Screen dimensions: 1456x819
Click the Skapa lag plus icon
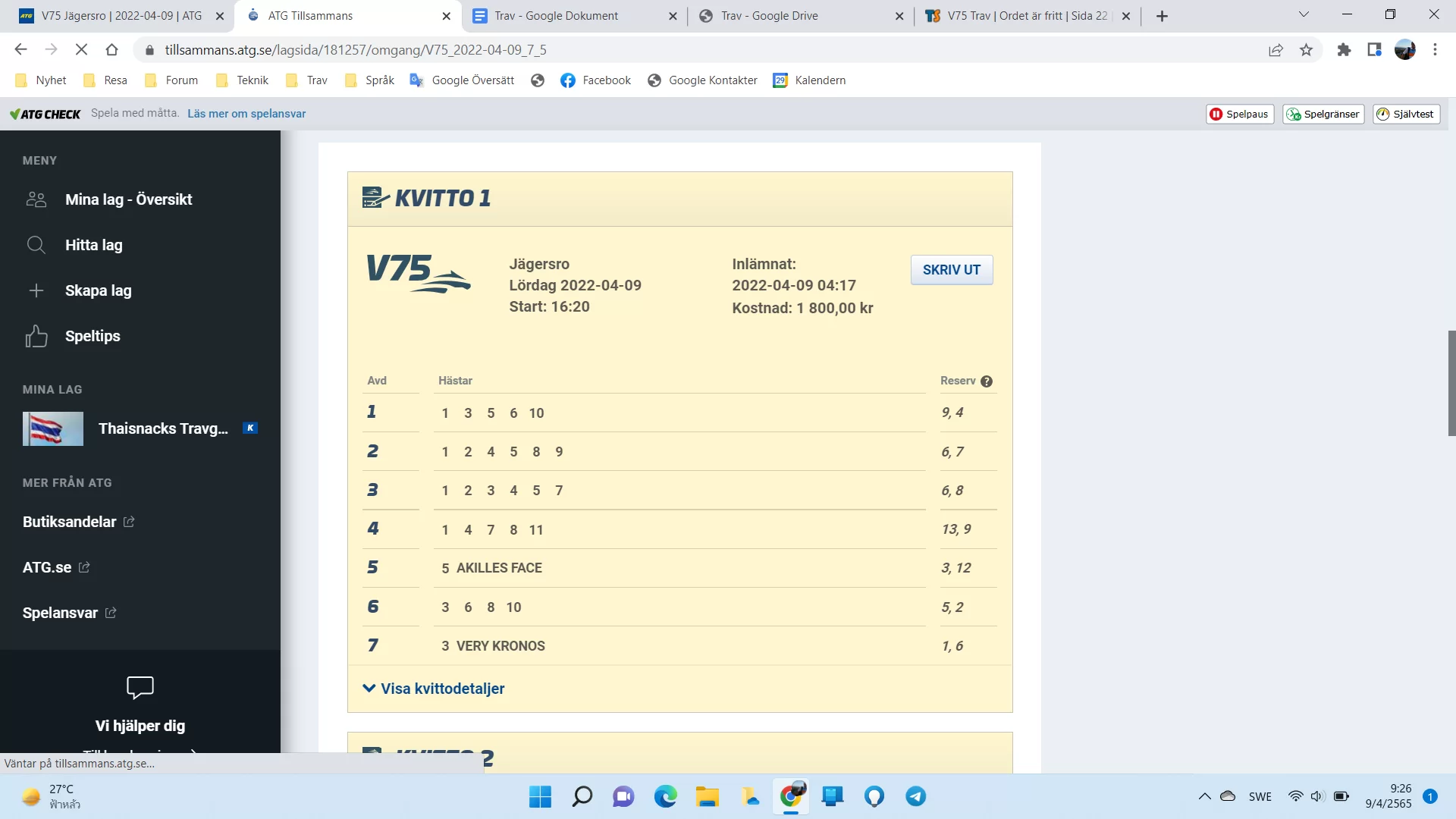[36, 290]
